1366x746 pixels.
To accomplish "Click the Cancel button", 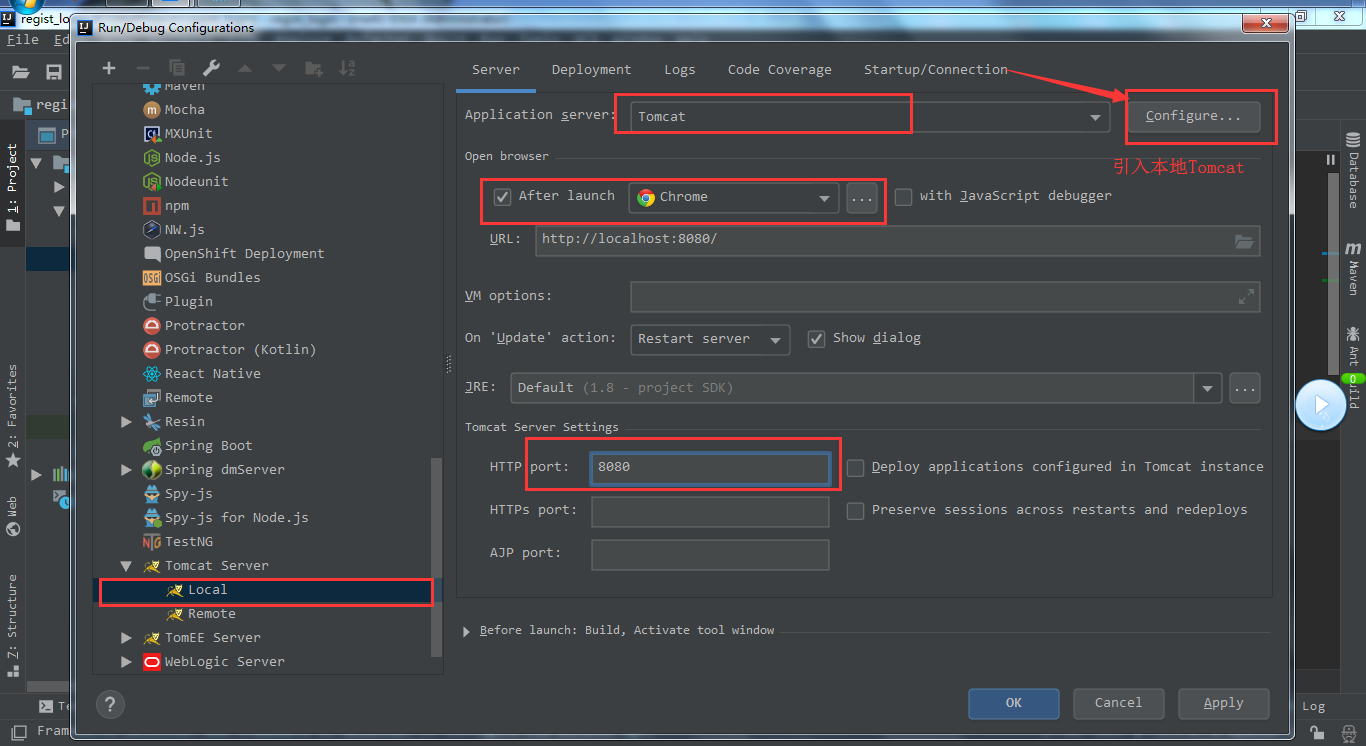I will coord(1118,703).
